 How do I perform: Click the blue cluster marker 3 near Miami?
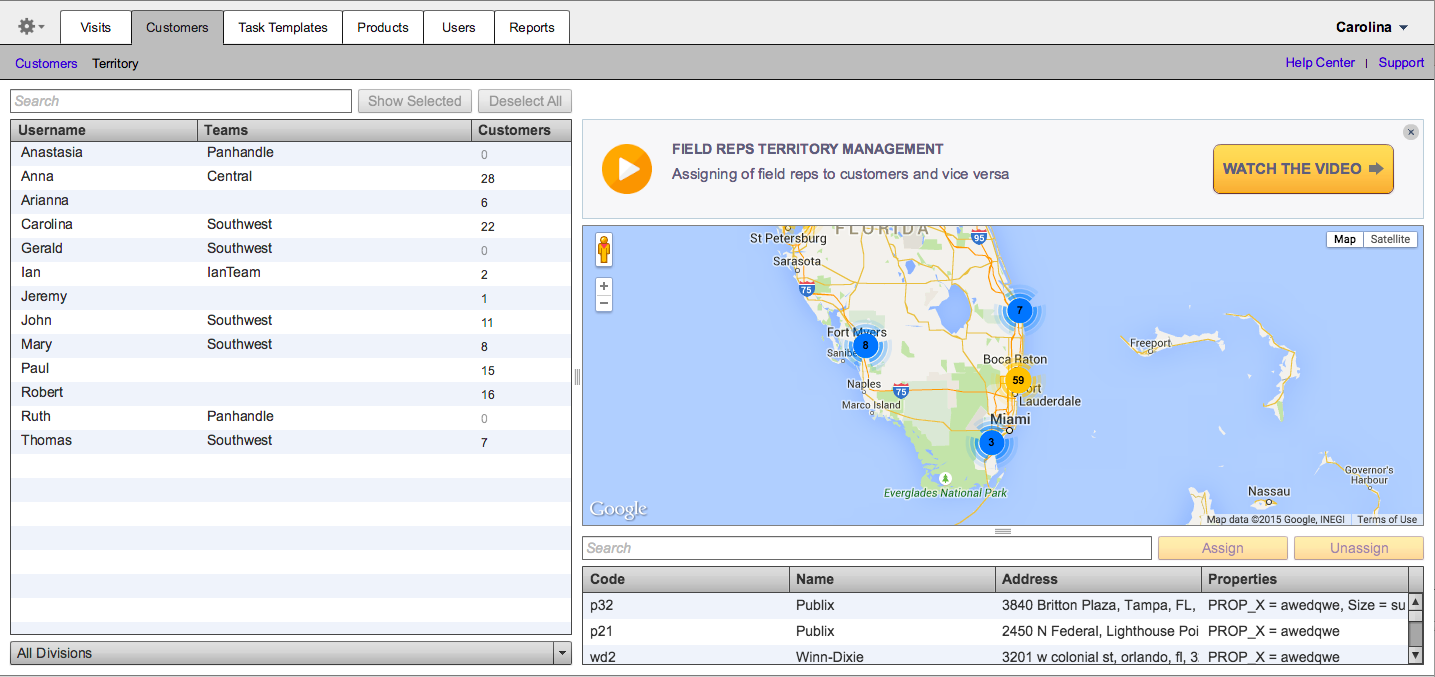(991, 442)
